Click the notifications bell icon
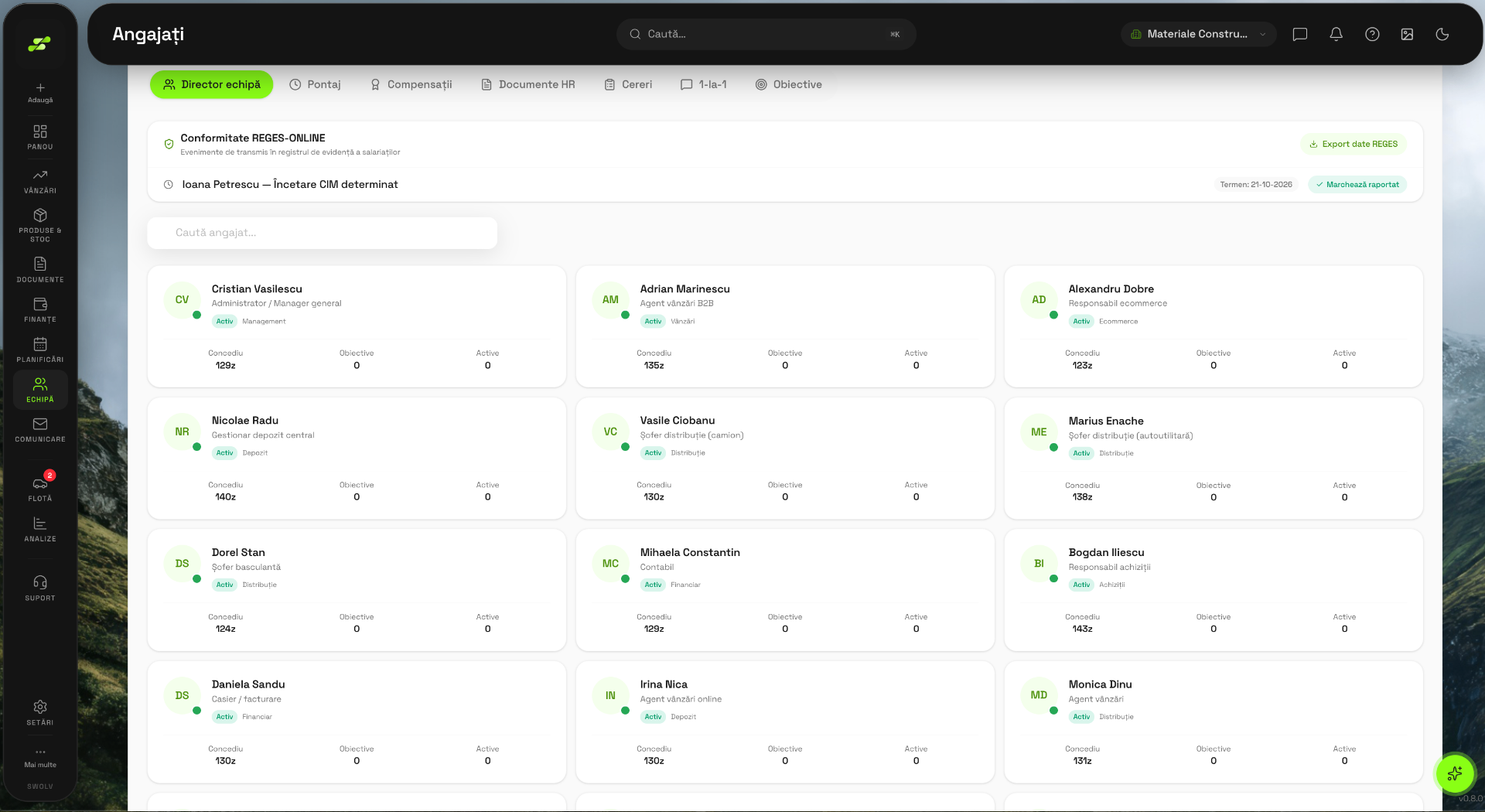This screenshot has width=1485, height=812. pyautogui.click(x=1336, y=34)
